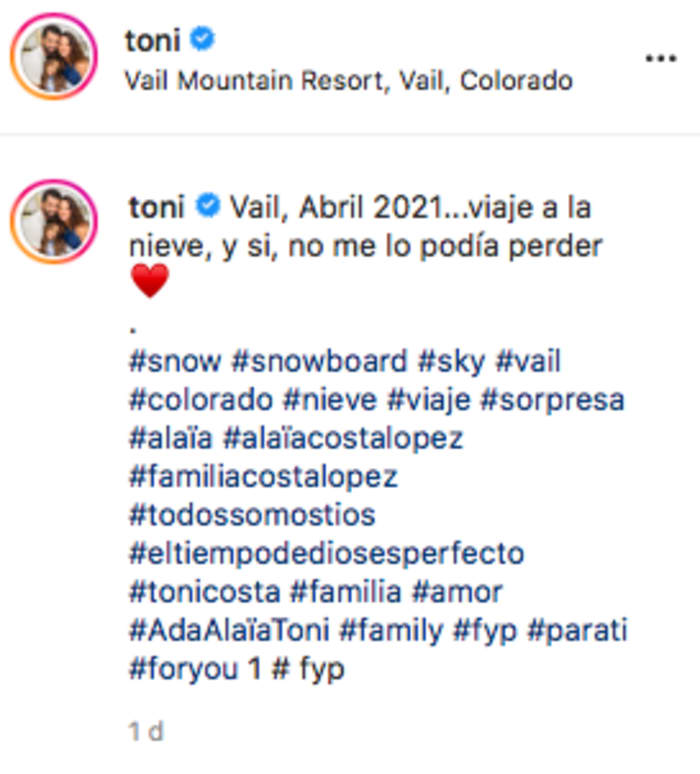Screen dimensions: 700x774
Task: Click the verified badge beside caption username
Action: point(208,207)
